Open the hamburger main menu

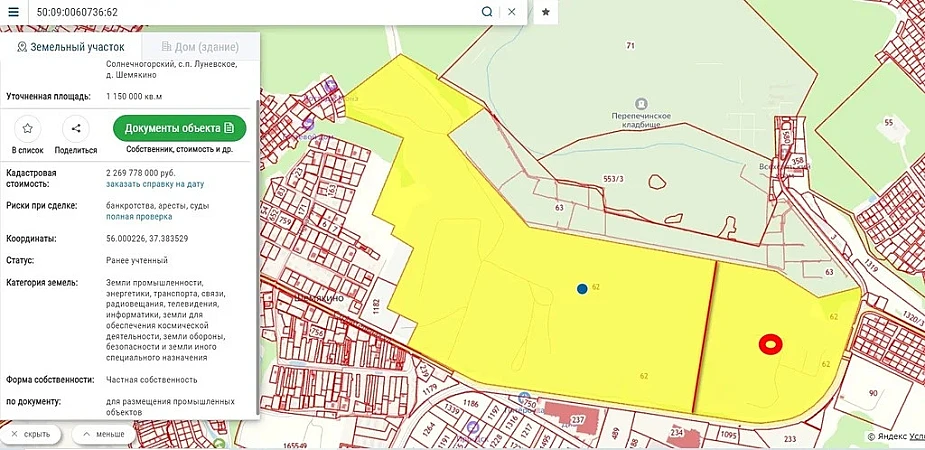tap(13, 12)
